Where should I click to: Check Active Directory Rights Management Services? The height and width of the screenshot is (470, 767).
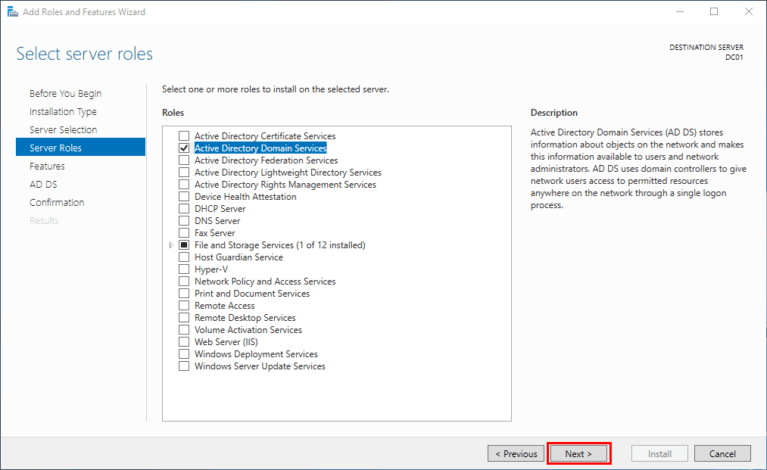pos(184,184)
